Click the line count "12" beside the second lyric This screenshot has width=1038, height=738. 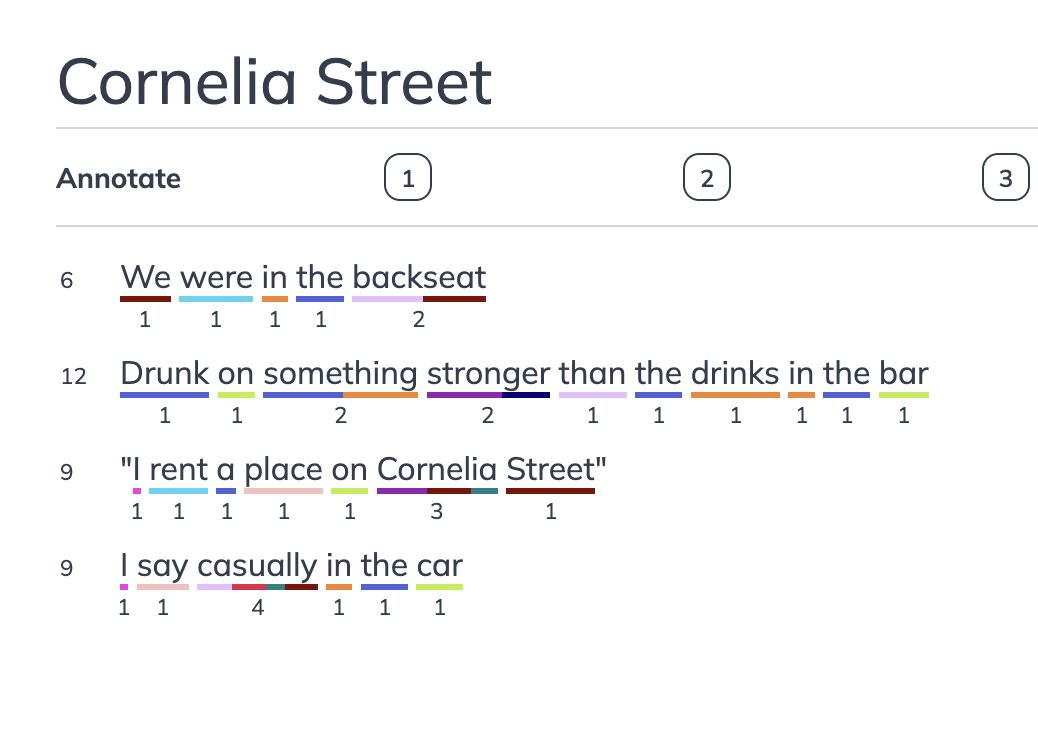click(73, 377)
